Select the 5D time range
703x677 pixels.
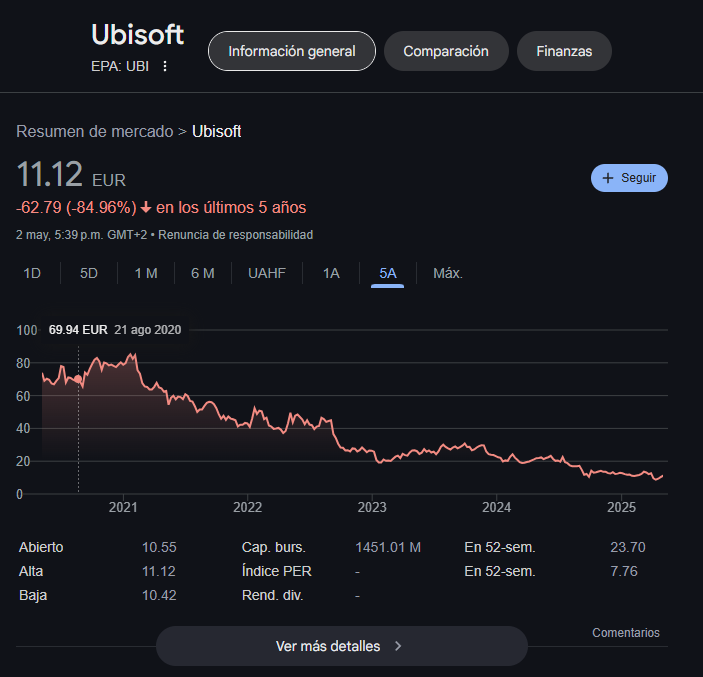89,273
